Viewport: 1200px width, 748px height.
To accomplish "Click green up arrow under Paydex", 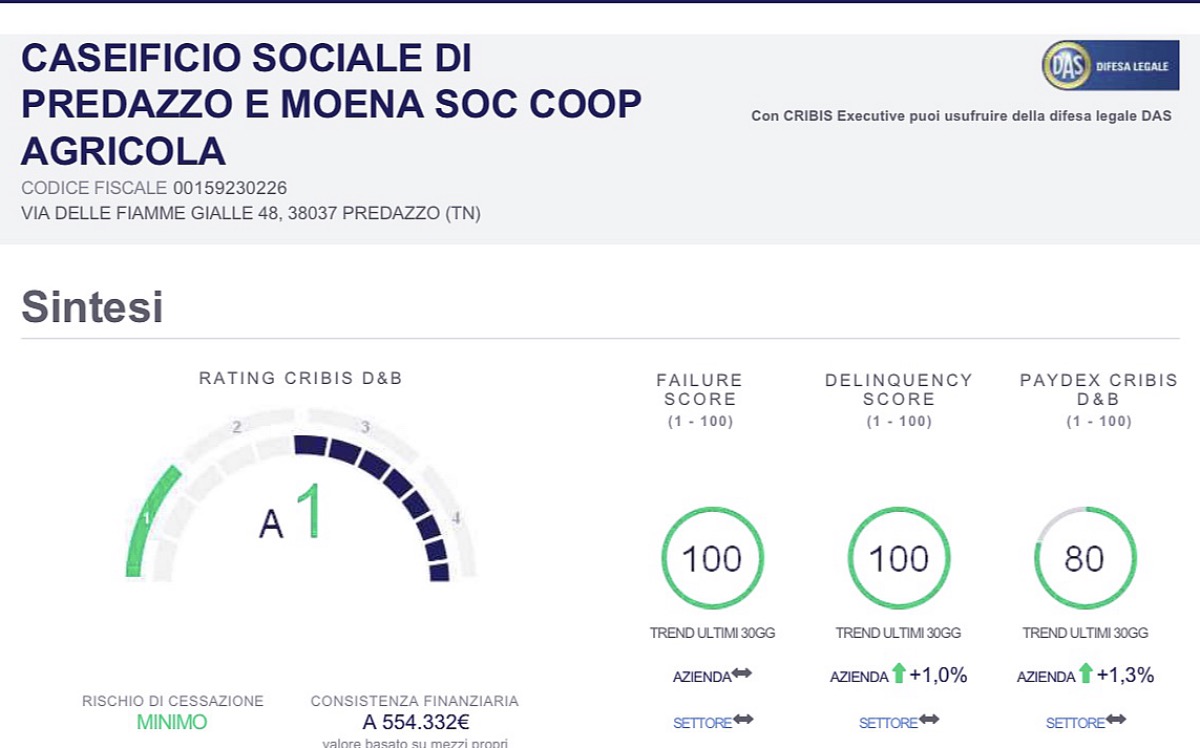I will click(1086, 675).
